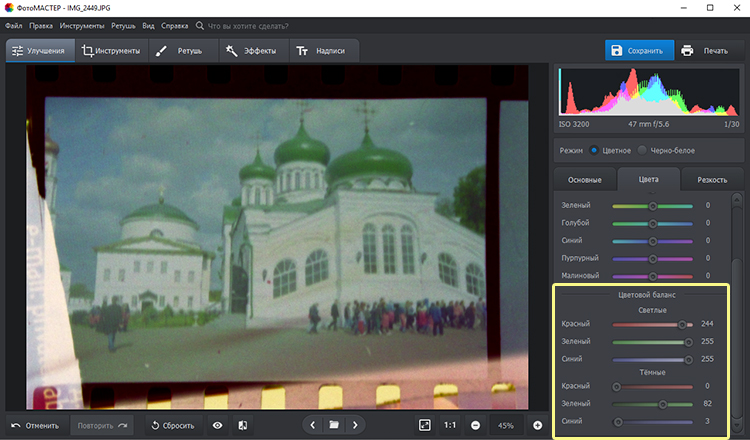Viewport: 750px width, 440px height.
Task: Zoom in with the plus icon
Action: pyautogui.click(x=538, y=425)
